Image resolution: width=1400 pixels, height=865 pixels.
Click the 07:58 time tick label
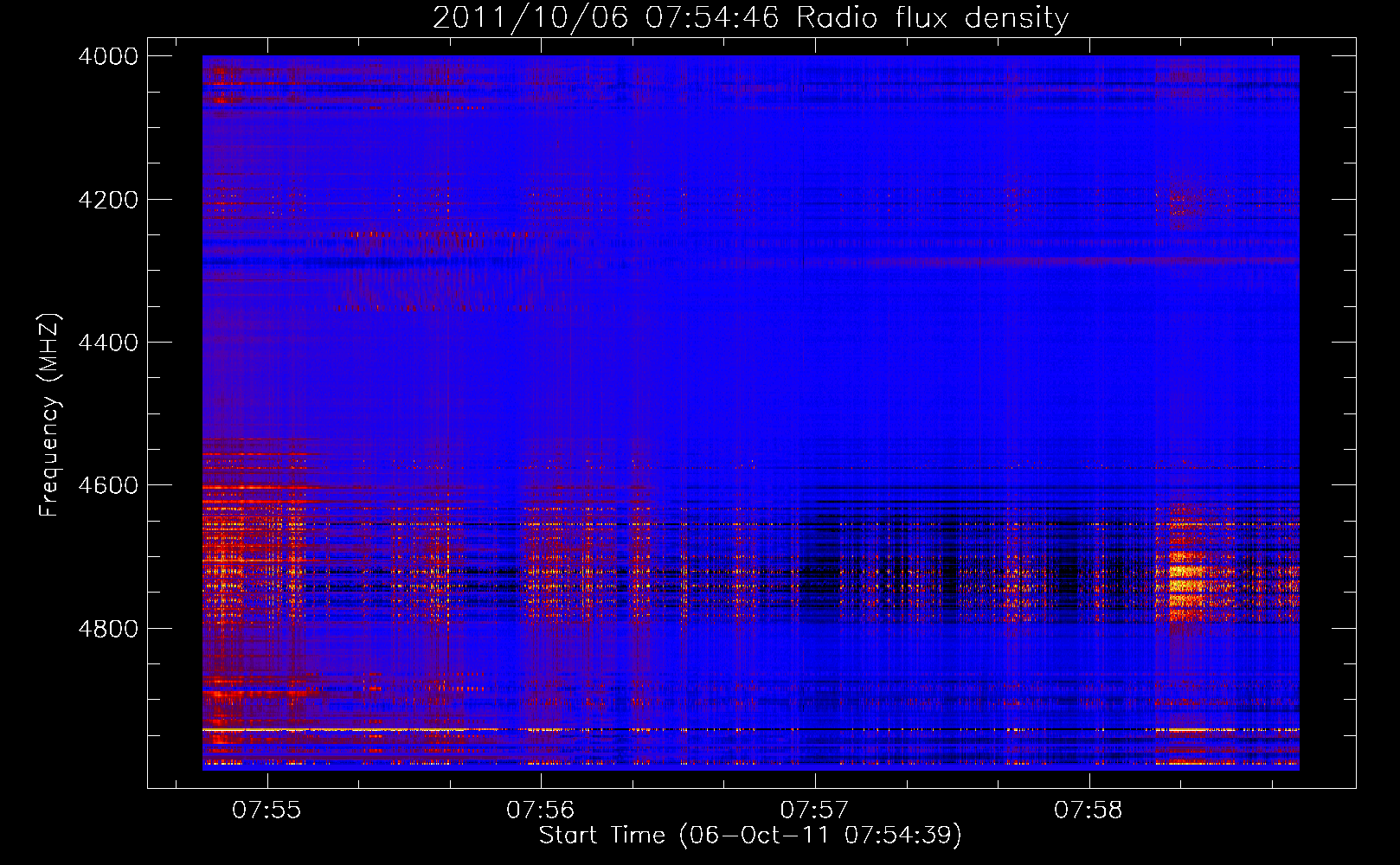[x=1089, y=811]
